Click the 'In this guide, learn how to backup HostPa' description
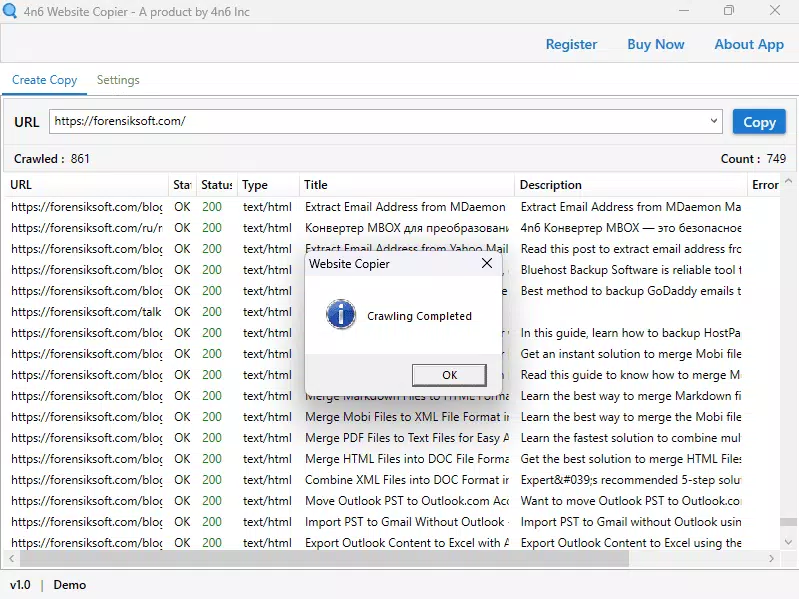Viewport: 799px width, 599px height. 630,333
